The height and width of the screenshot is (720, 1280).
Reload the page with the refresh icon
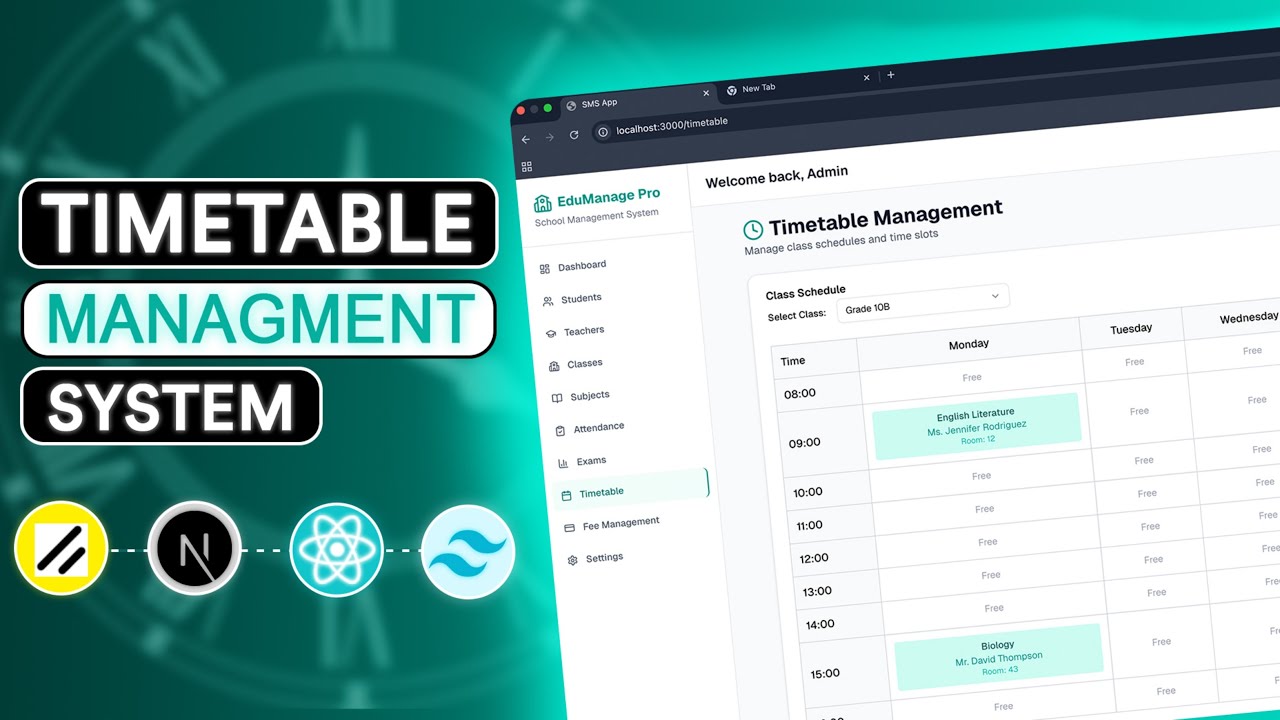point(574,134)
